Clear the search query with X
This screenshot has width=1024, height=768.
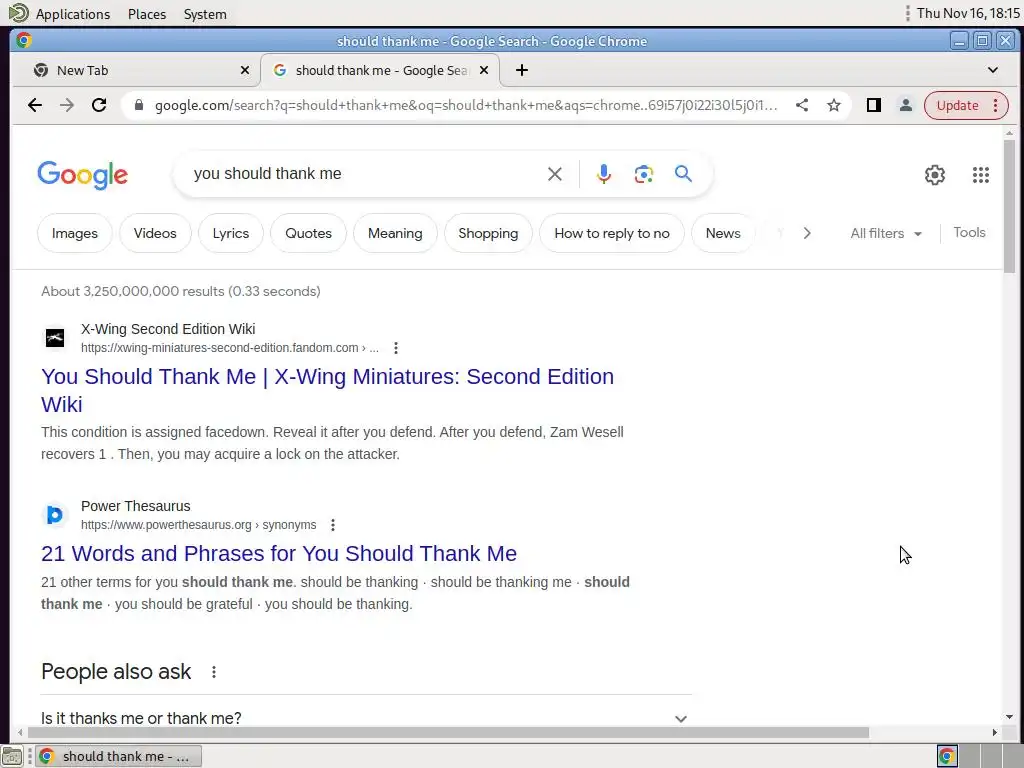(x=554, y=174)
